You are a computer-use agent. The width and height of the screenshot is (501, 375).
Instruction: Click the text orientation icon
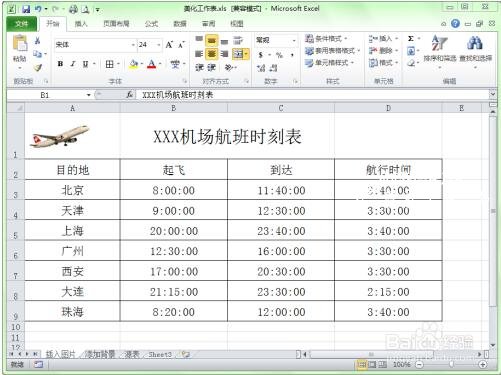(229, 68)
